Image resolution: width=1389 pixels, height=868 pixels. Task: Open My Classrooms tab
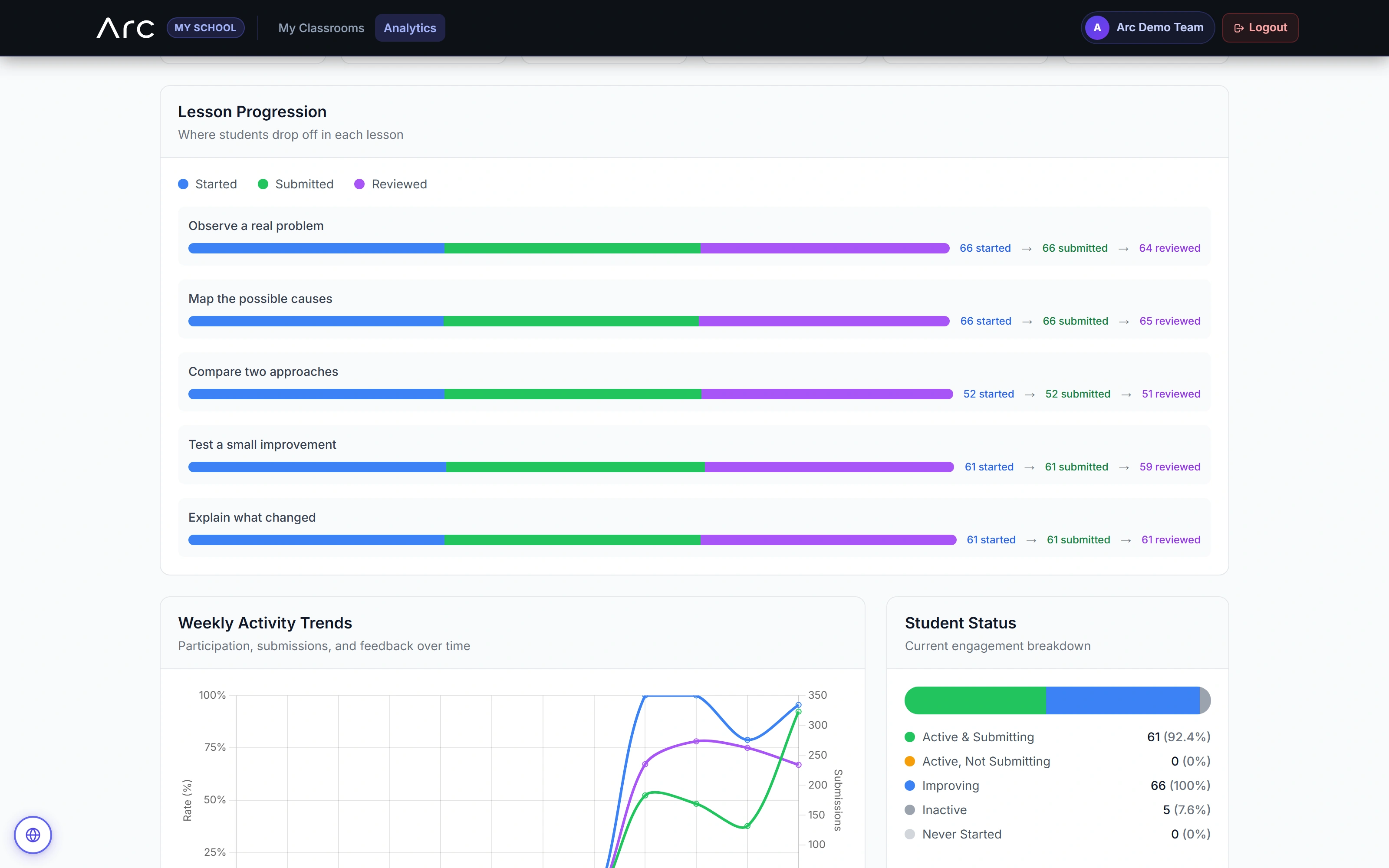tap(321, 27)
